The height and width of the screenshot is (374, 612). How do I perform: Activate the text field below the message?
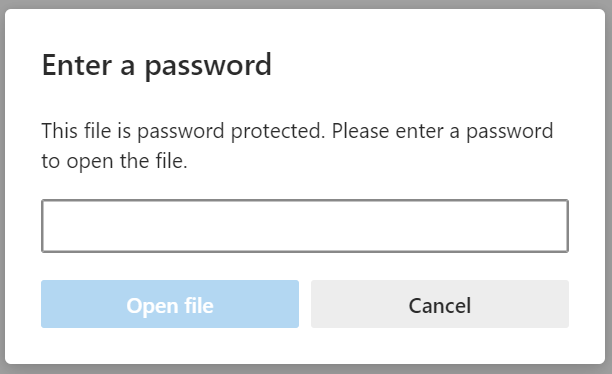point(305,226)
